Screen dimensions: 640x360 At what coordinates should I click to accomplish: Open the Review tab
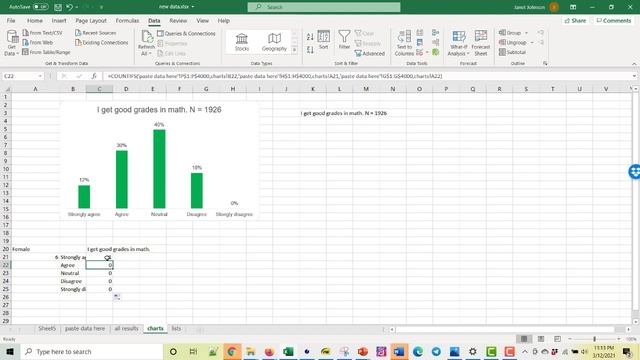coord(178,20)
